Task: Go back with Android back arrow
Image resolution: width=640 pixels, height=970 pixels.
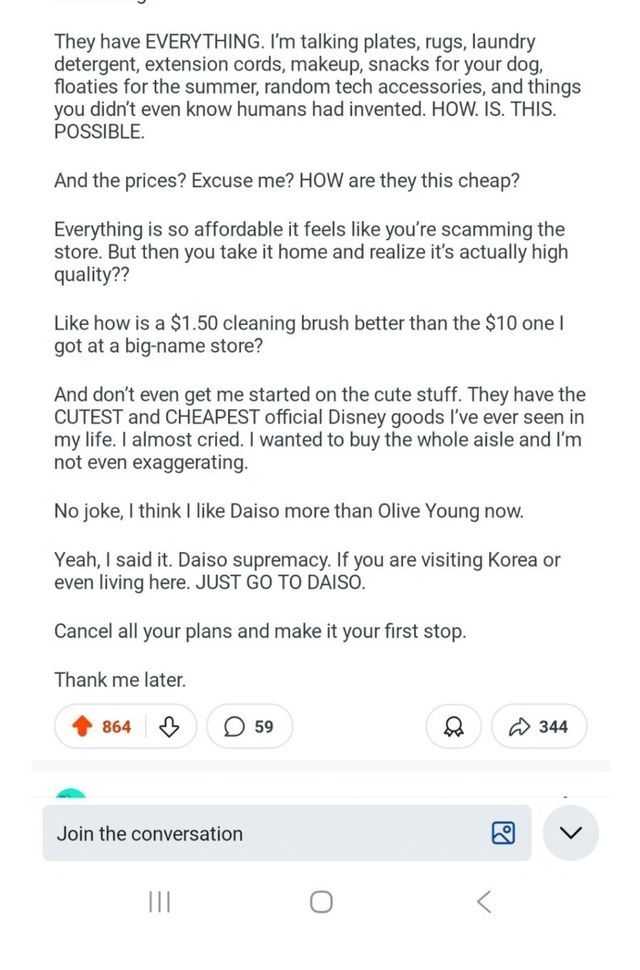Action: pyautogui.click(x=483, y=902)
